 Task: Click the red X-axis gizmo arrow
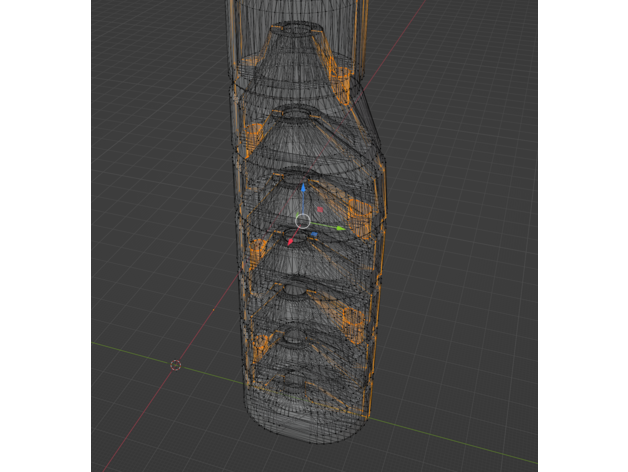[290, 241]
